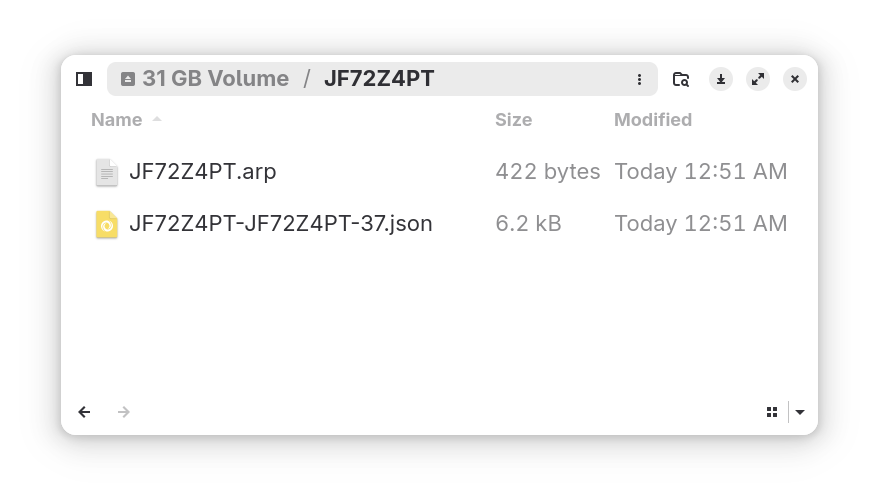This screenshot has width=879, height=502.
Task: Switch to grid view
Action: pos(772,412)
